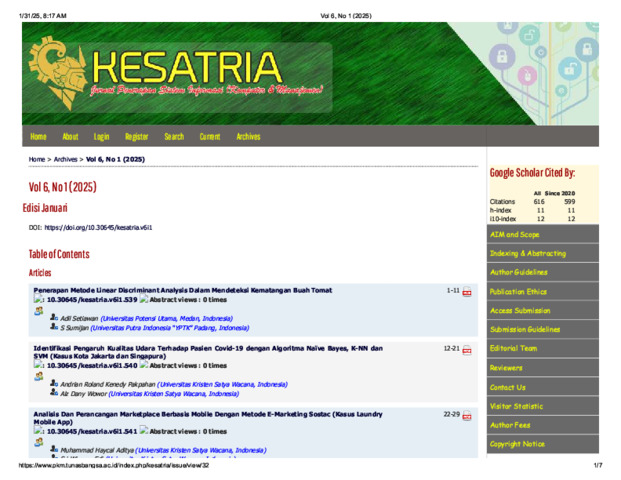Open the Archives menu item
This screenshot has height=480, width=621.
pos(248,137)
